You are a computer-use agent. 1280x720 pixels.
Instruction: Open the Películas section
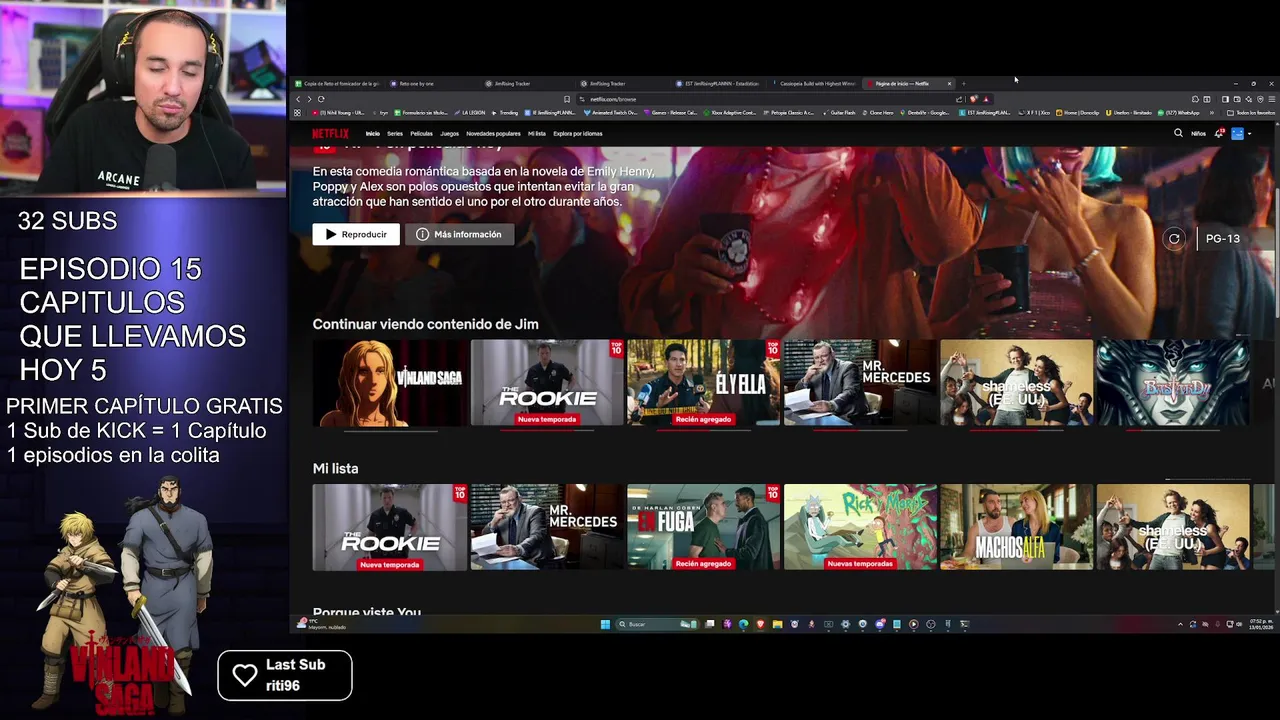tap(421, 133)
